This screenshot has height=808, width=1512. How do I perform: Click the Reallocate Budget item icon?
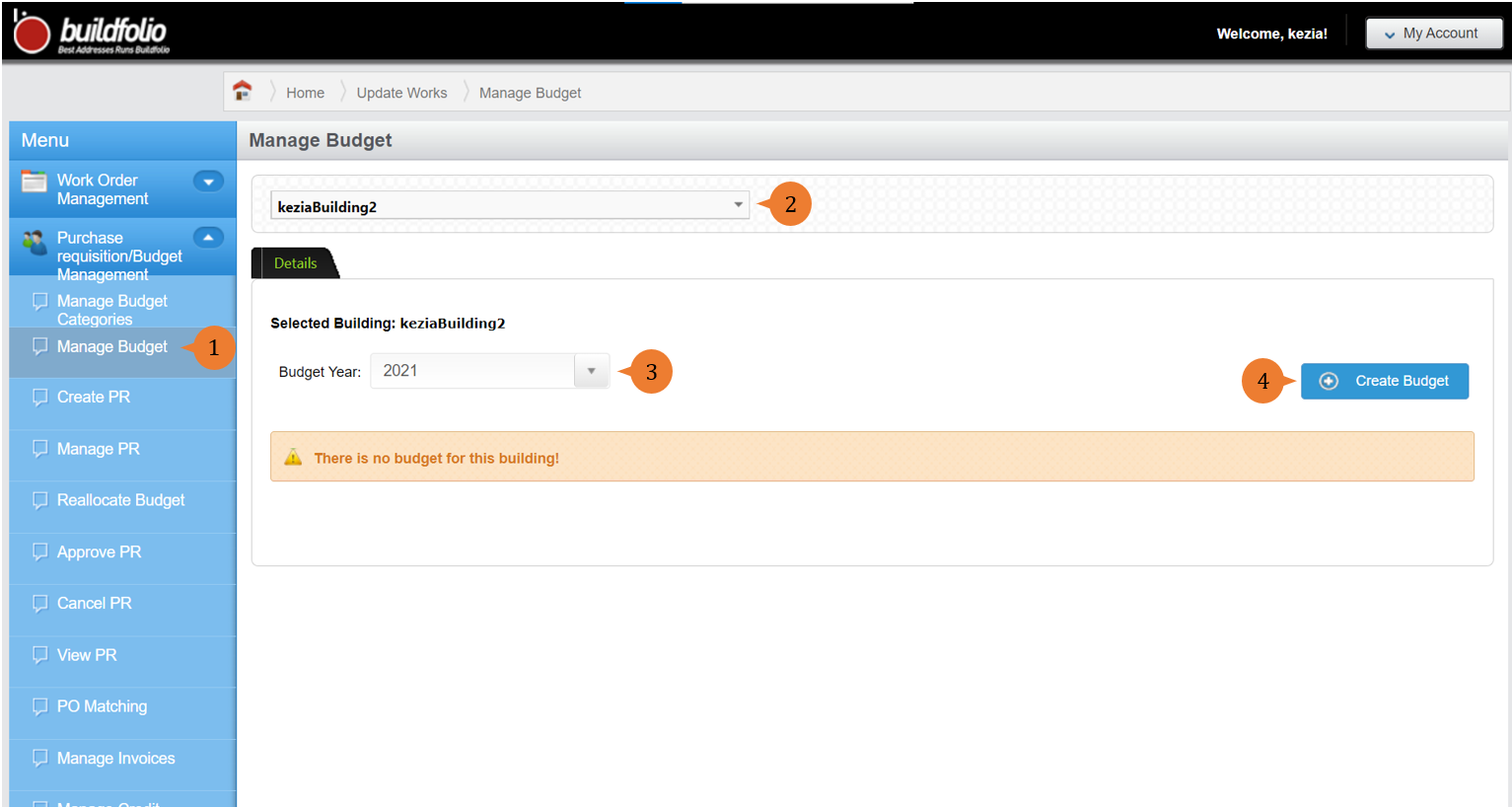point(40,500)
